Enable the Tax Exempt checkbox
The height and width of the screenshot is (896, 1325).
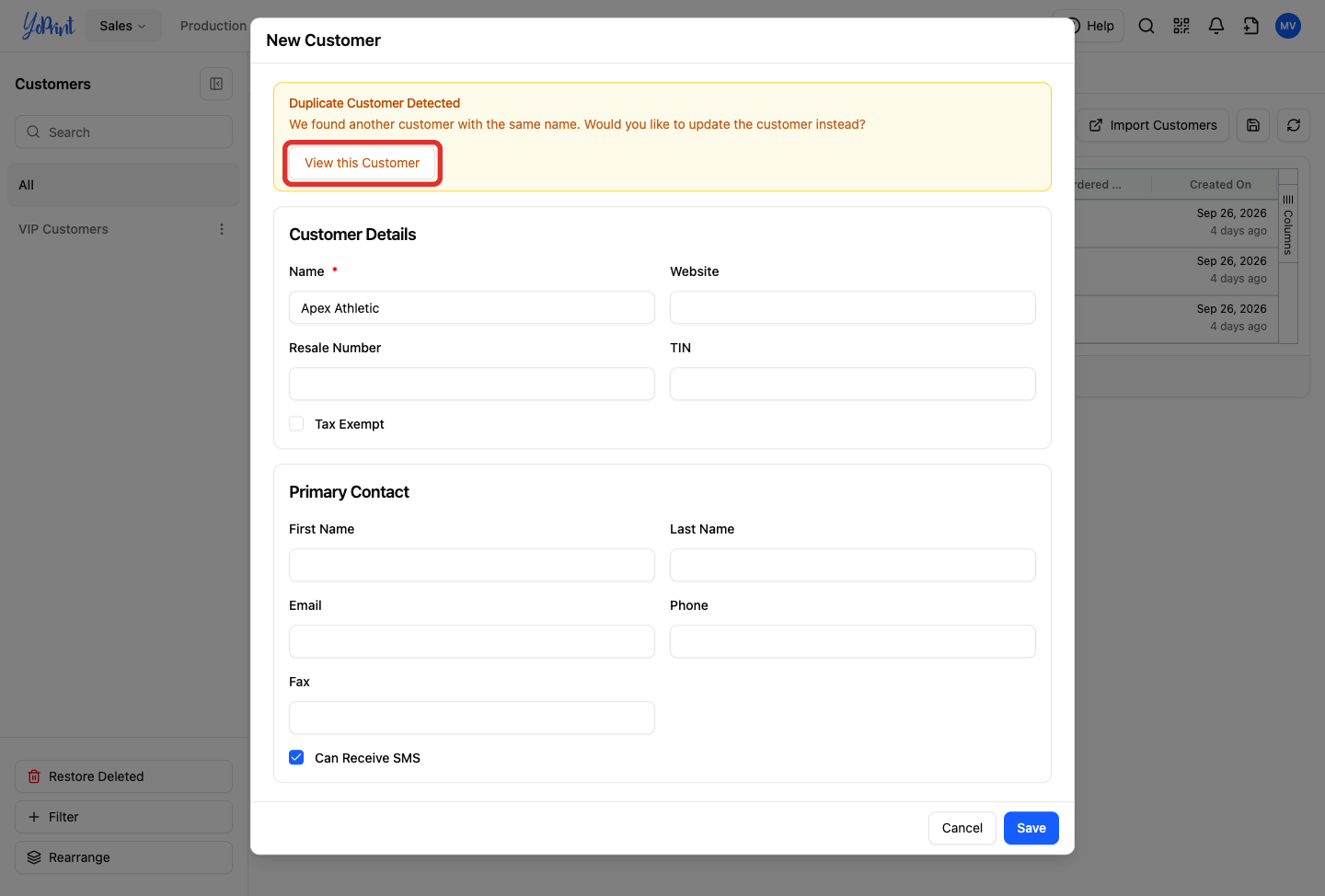296,424
